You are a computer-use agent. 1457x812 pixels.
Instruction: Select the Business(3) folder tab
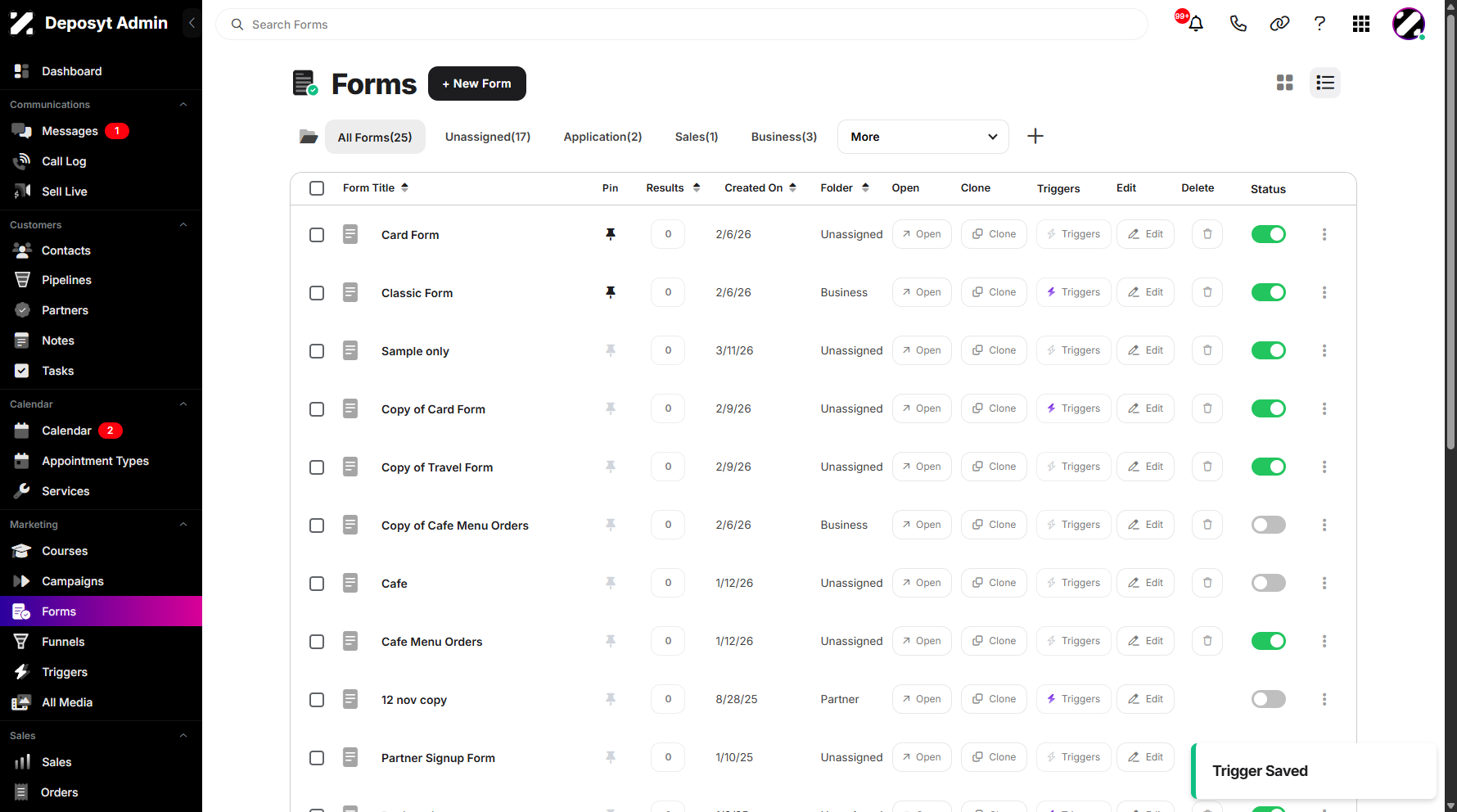click(x=784, y=137)
